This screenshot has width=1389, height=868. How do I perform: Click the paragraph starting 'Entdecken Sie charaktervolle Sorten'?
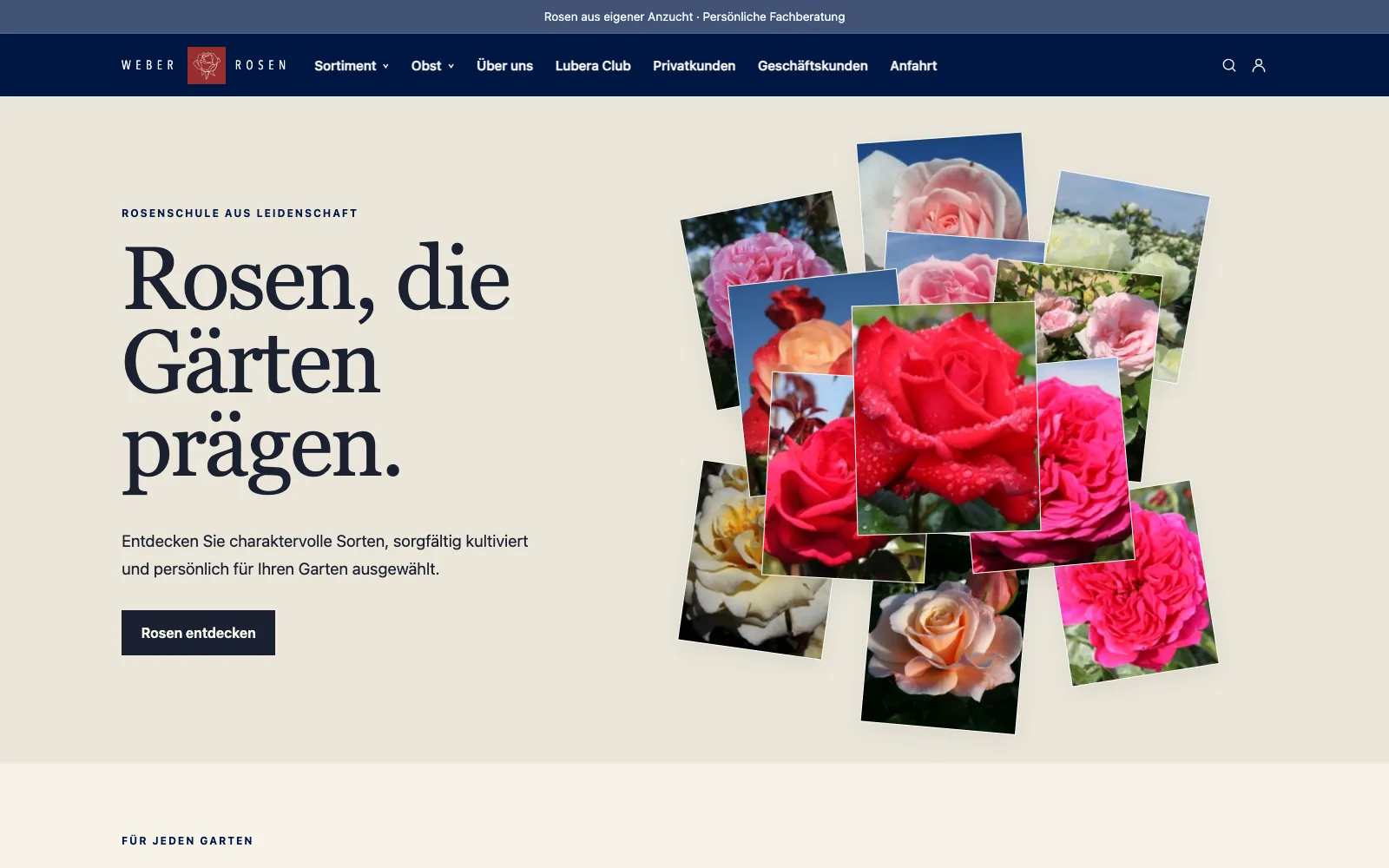[325, 555]
